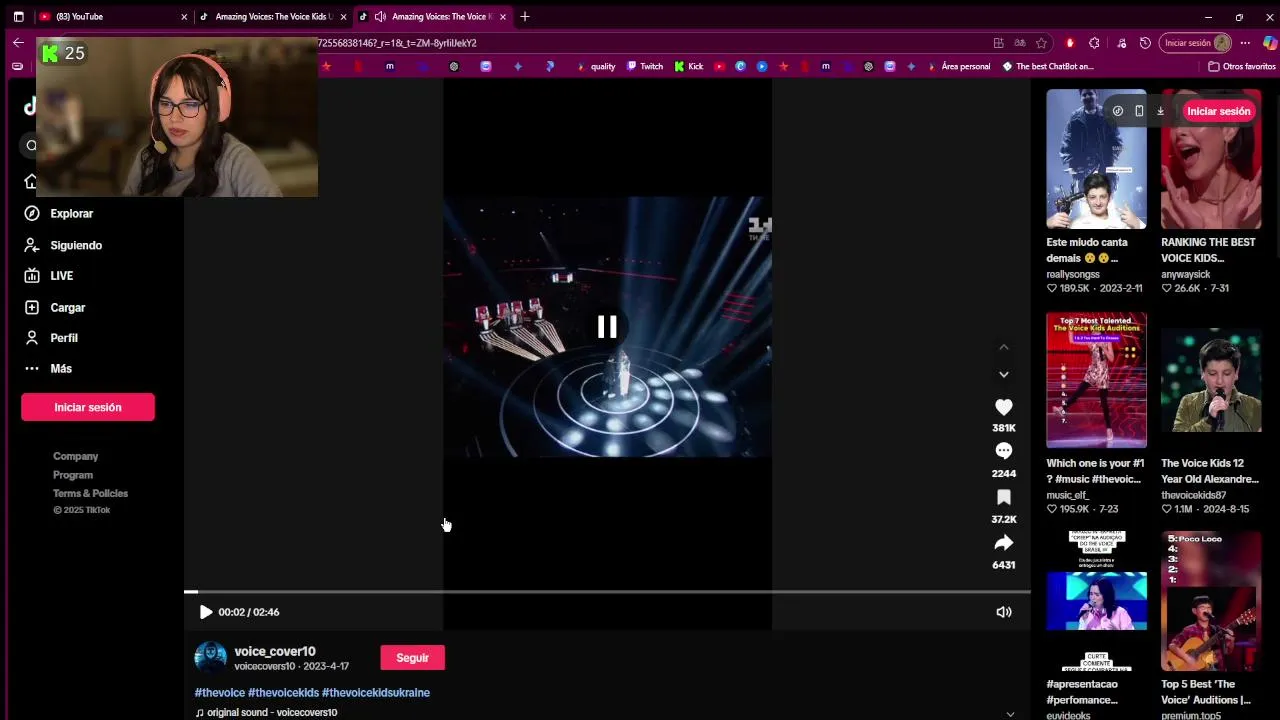Open browser history with the clock icon
The image size is (1280, 720).
(1145, 43)
